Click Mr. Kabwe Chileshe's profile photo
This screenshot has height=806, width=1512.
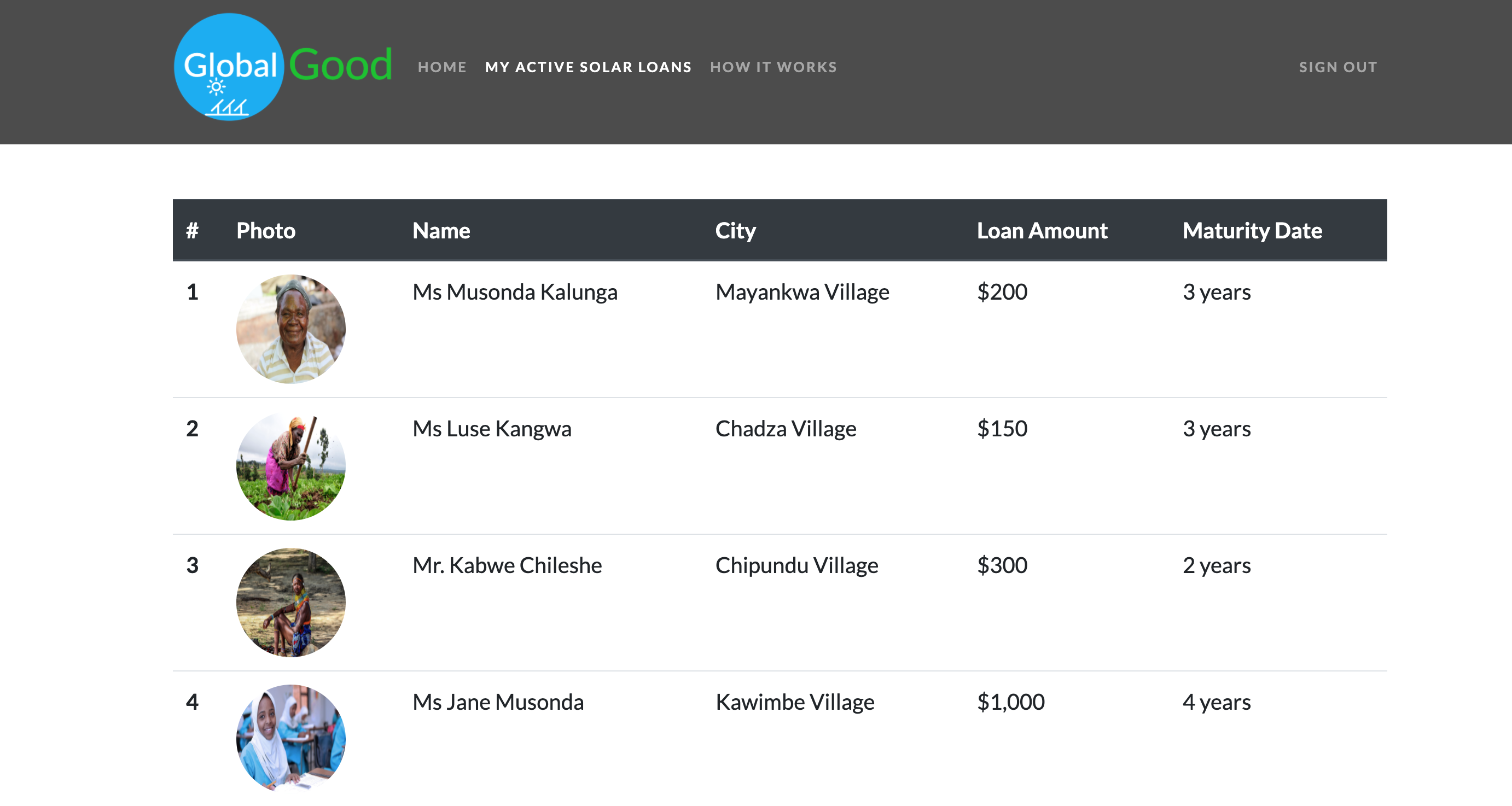tap(290, 602)
